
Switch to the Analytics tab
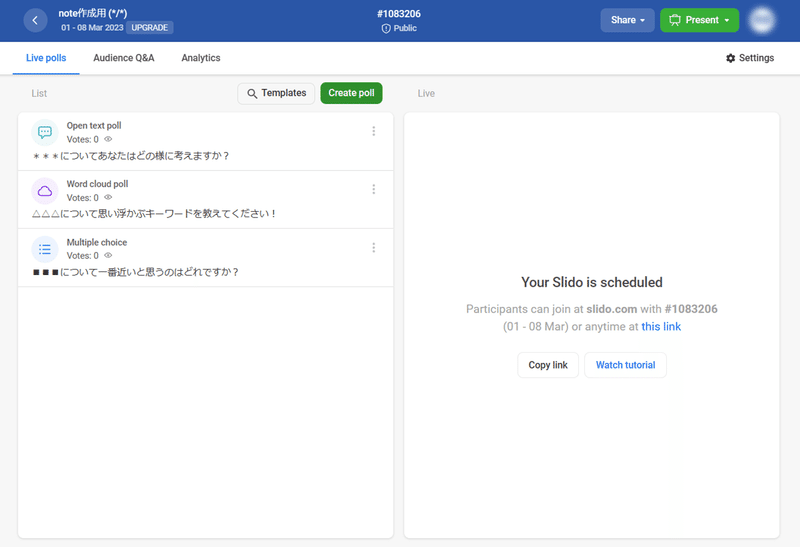click(201, 58)
